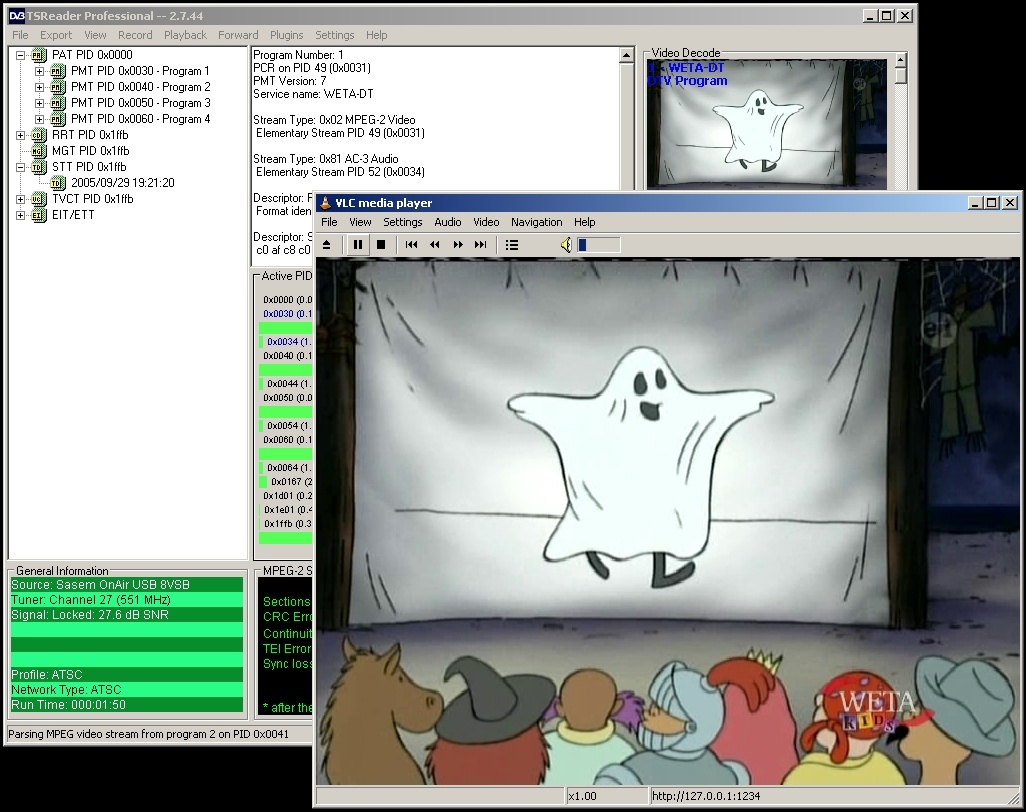This screenshot has height=812, width=1026.
Task: Click 'Source: Sasem OnAir USB 8VSB' line
Action: [x=127, y=585]
